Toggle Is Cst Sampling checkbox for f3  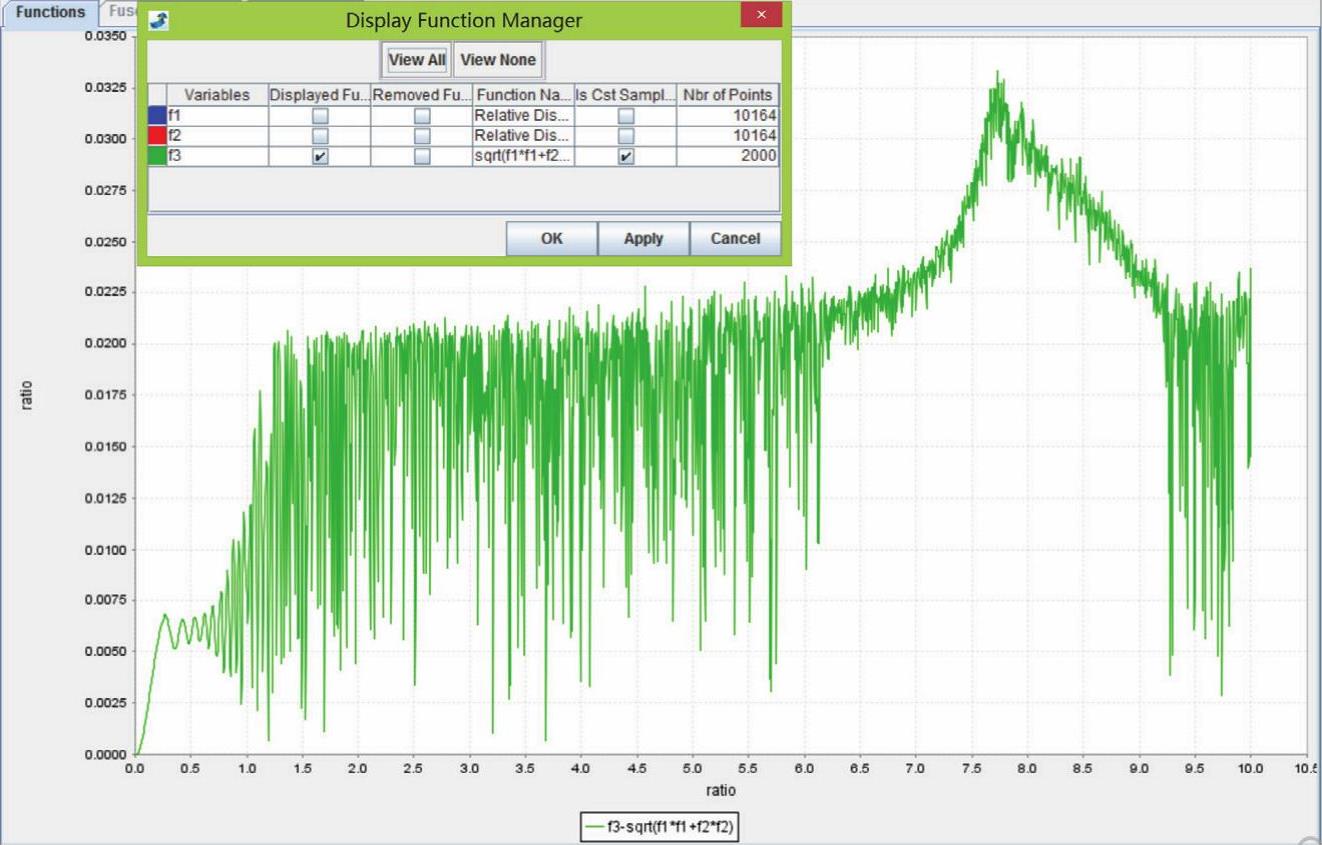tap(626, 157)
